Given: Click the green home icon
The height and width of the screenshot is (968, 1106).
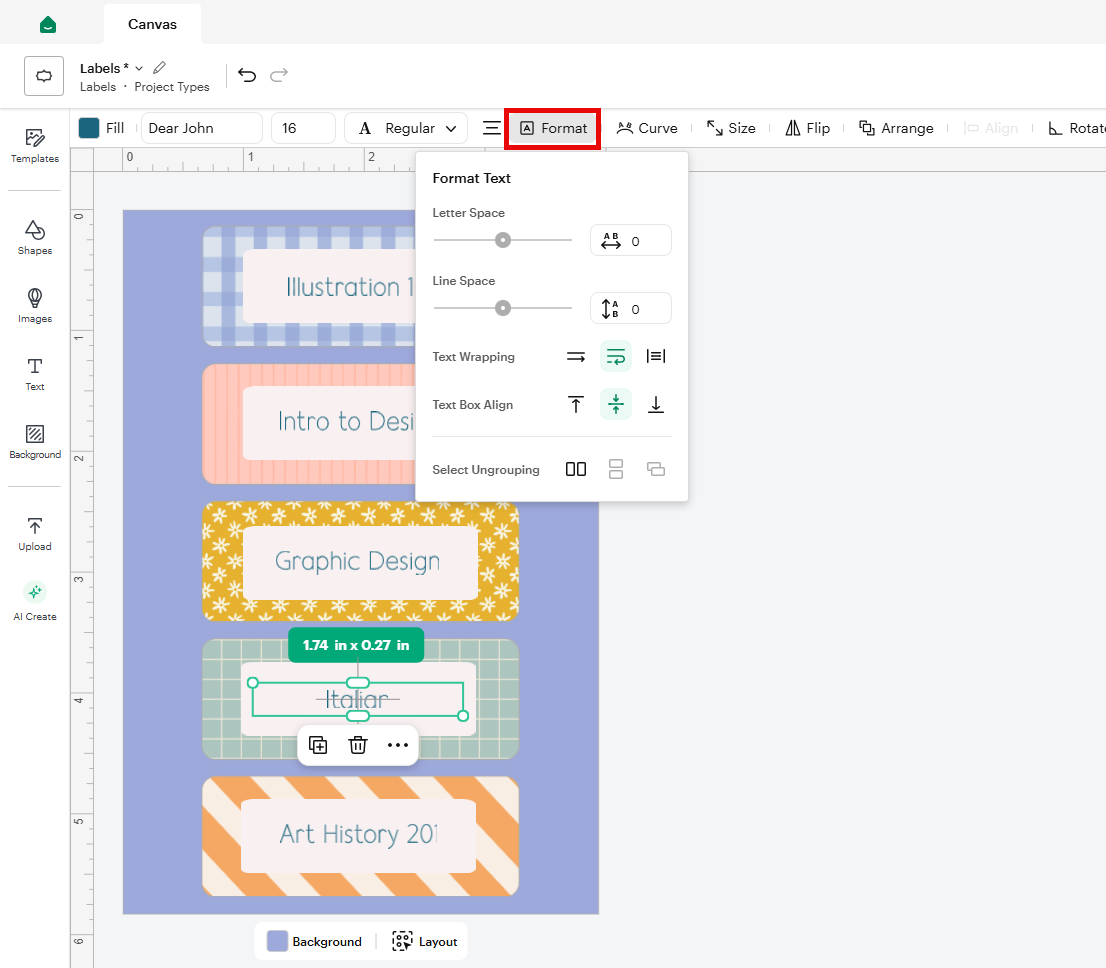Looking at the screenshot, I should tap(48, 25).
